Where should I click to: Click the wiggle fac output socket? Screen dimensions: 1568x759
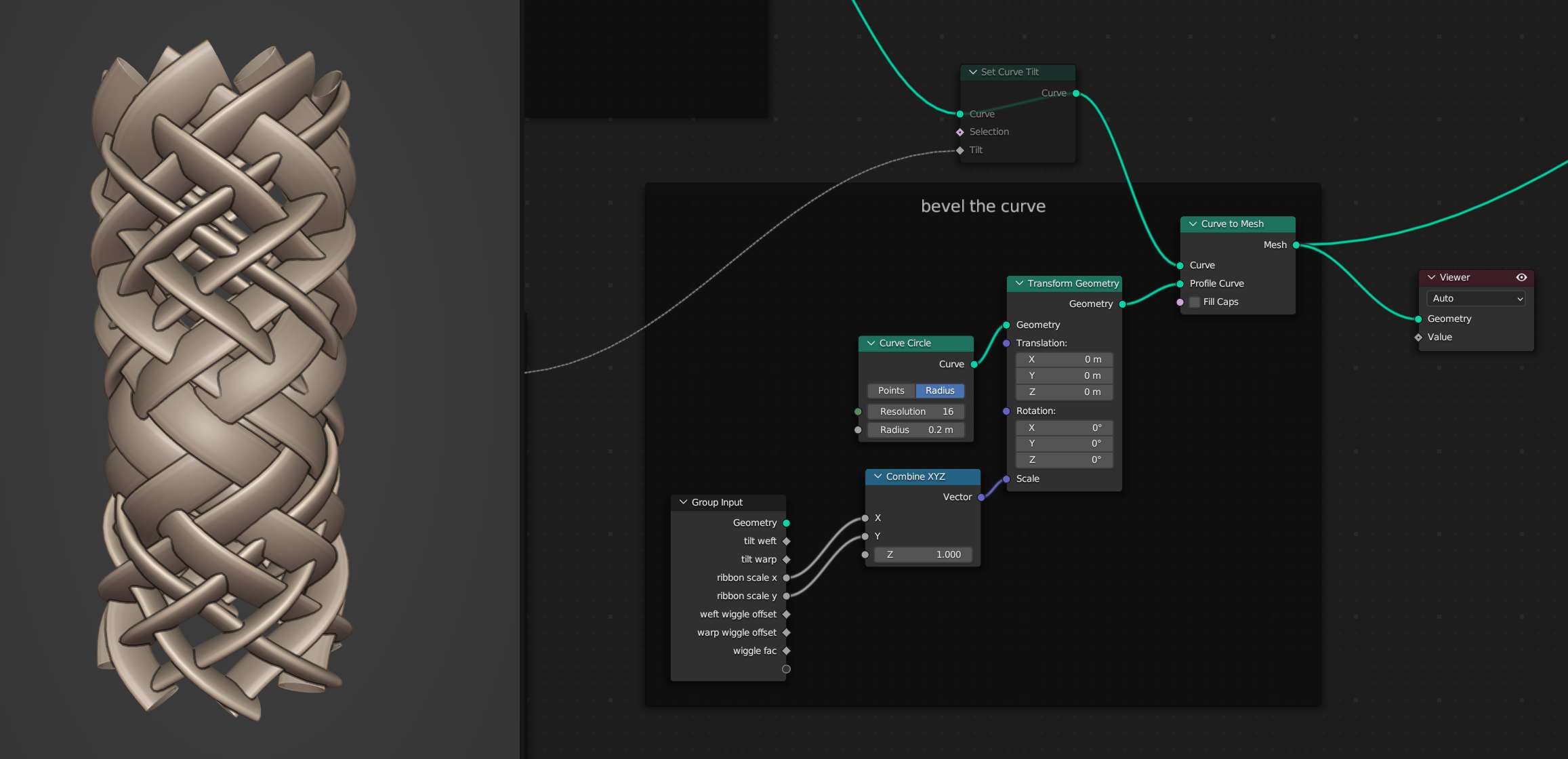coord(787,651)
